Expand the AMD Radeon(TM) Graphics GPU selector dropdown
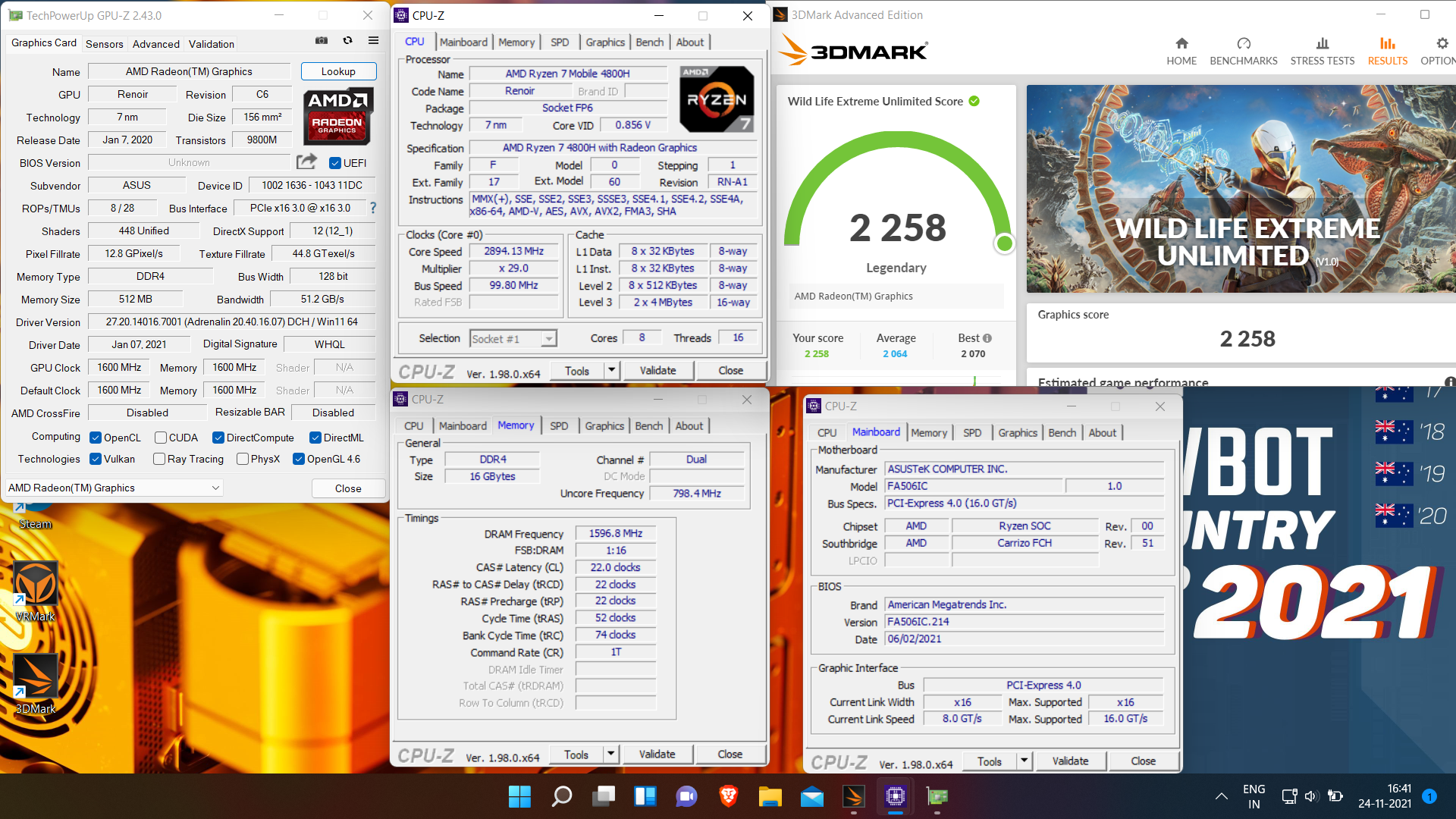Screen dimensions: 1456x819 [x=115, y=488]
